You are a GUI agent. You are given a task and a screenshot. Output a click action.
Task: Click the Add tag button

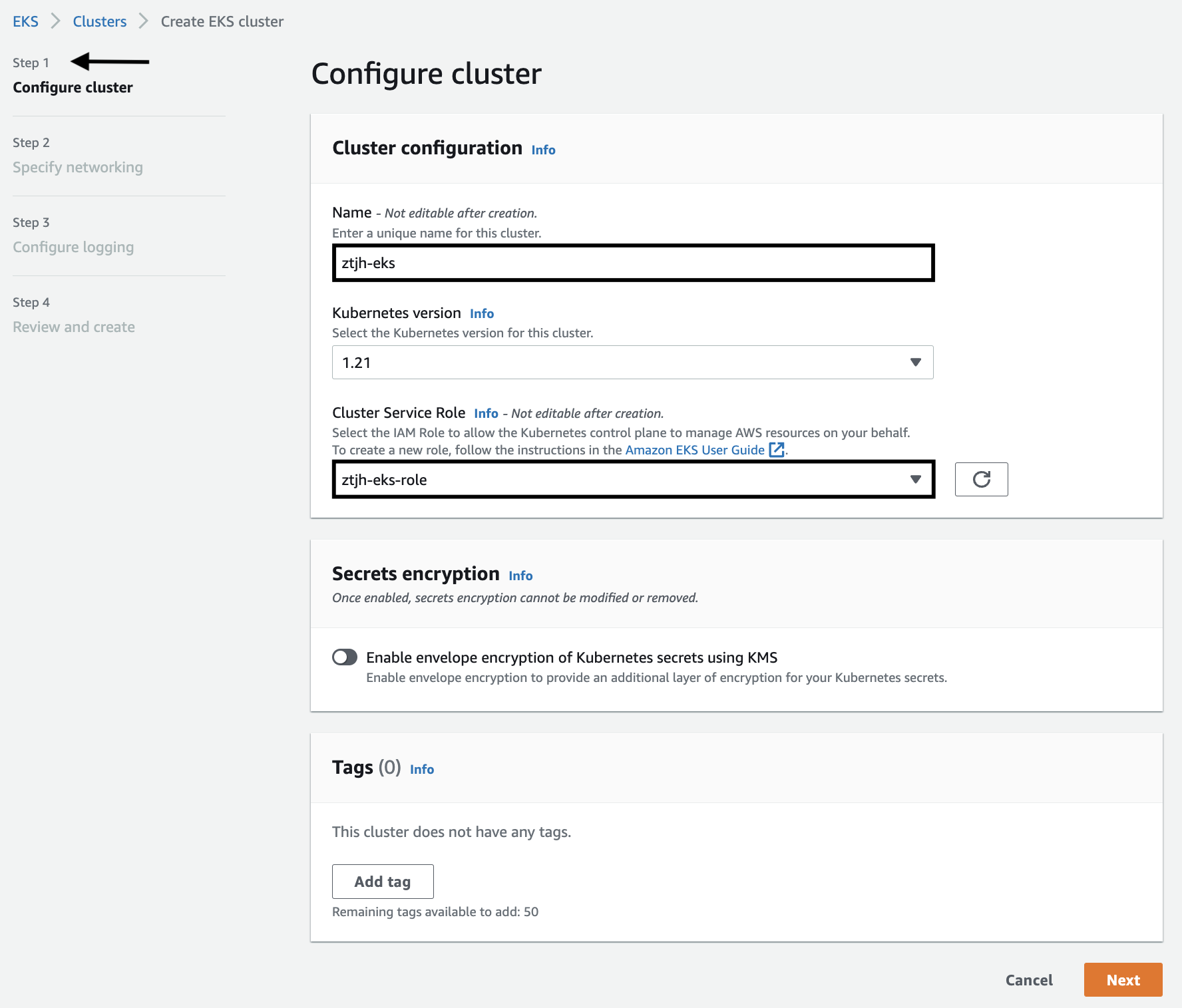coord(383,882)
